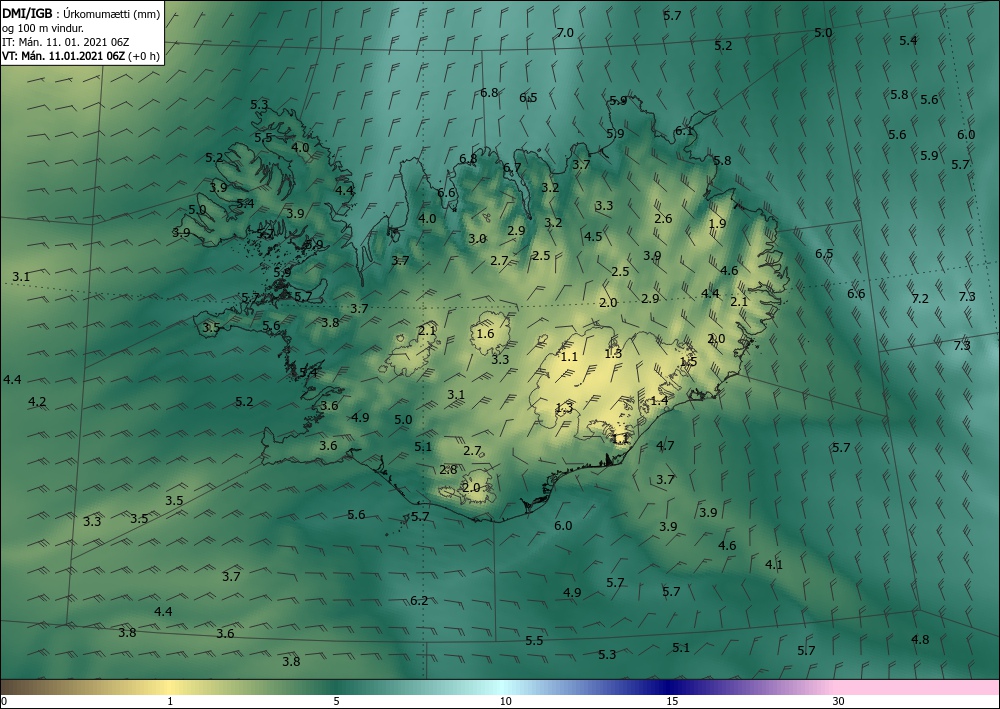Click the bold VT: Mán. 11.01.2021 06Z text
The height and width of the screenshot is (709, 1000).
pos(64,56)
